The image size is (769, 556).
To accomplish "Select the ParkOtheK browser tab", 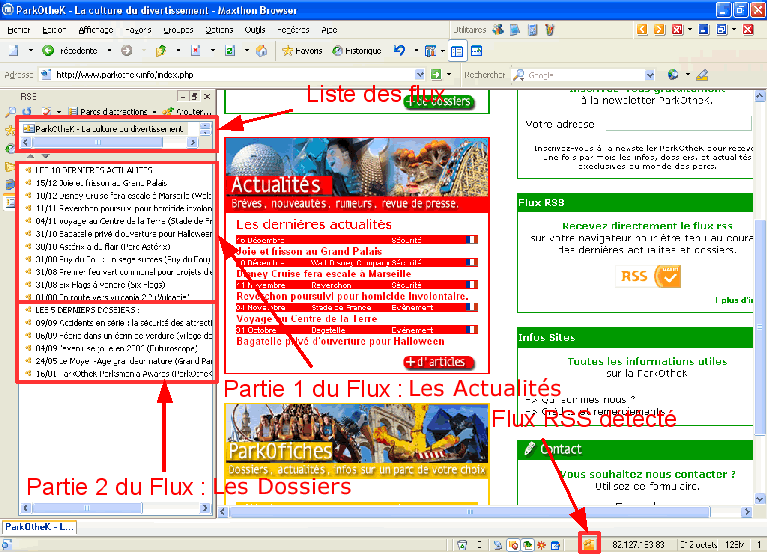I will (x=37, y=526).
